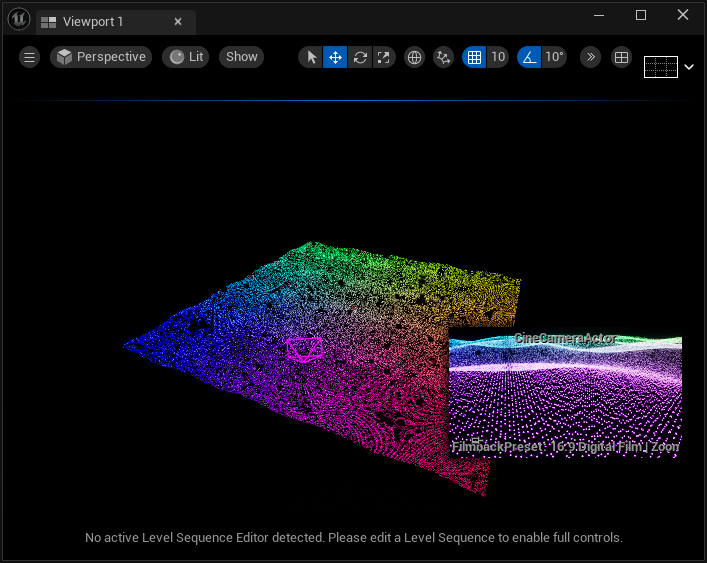Click the Unreal Engine logo icon

click(18, 20)
